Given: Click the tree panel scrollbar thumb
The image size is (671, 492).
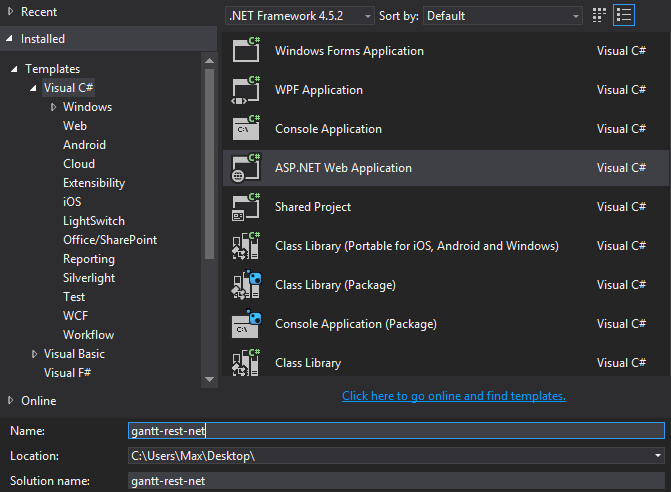Looking at the screenshot, I should click(x=209, y=164).
